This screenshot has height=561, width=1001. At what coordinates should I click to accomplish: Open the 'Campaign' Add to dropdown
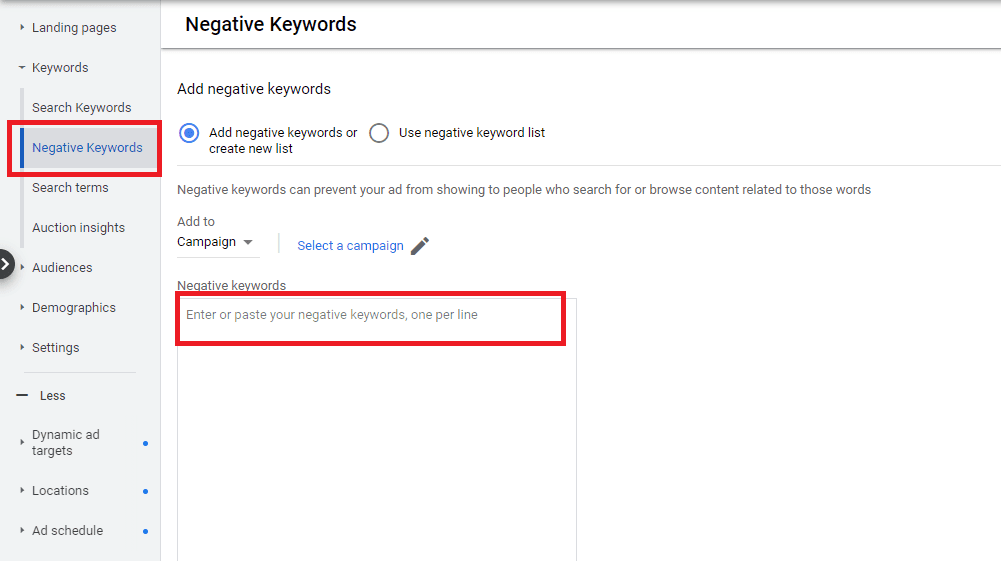tap(215, 242)
